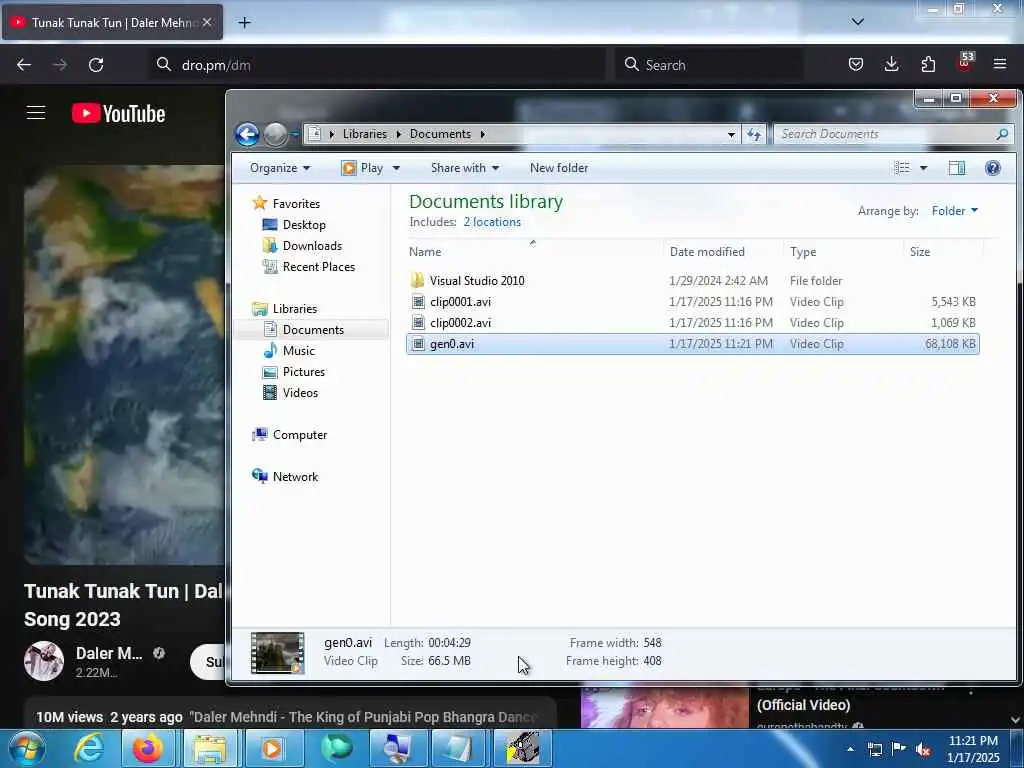Switch to Firefox in the taskbar
This screenshot has width=1024, height=768.
[148, 748]
